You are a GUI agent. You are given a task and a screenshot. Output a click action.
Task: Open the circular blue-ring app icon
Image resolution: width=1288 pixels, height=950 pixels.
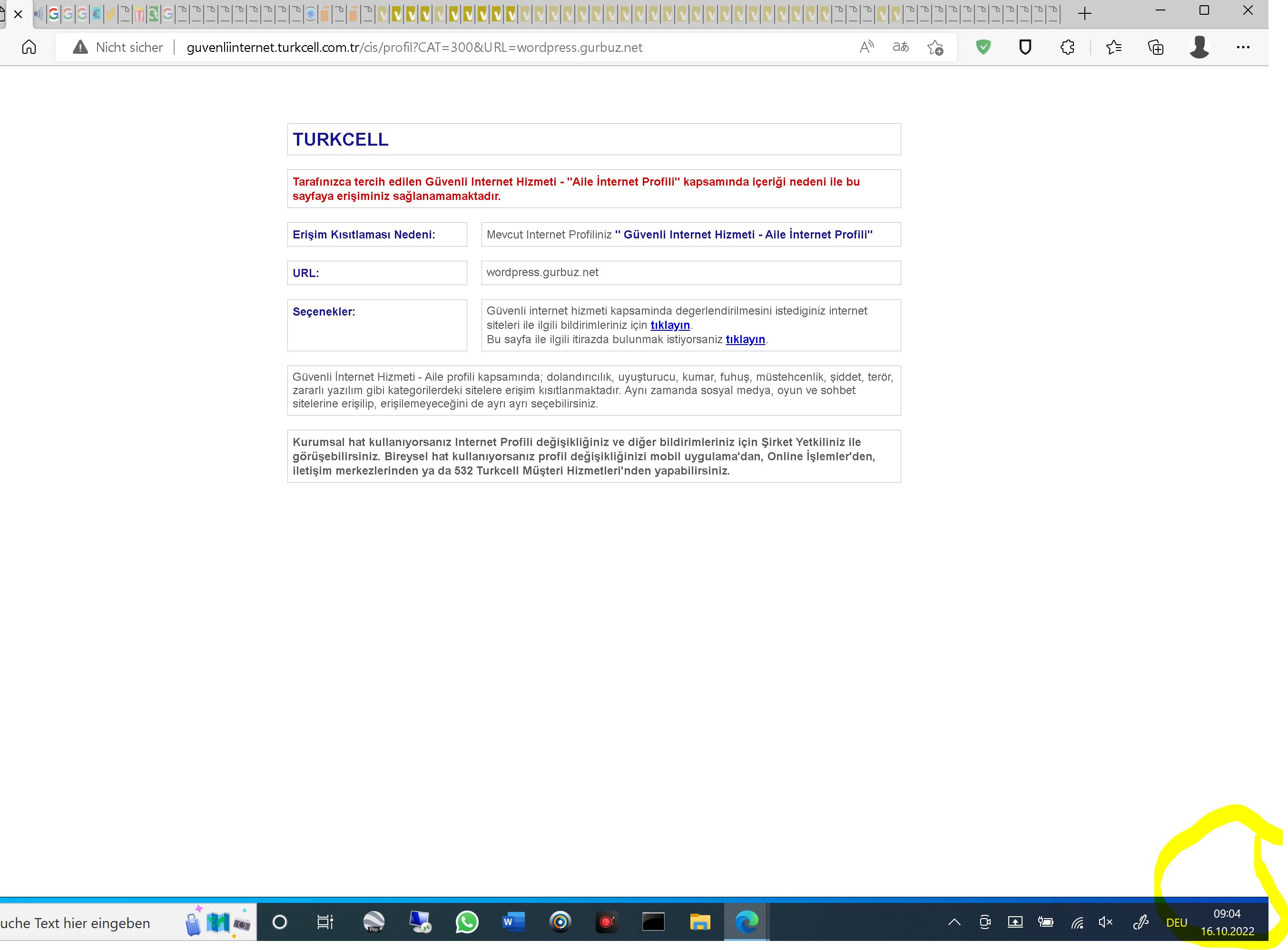(560, 922)
